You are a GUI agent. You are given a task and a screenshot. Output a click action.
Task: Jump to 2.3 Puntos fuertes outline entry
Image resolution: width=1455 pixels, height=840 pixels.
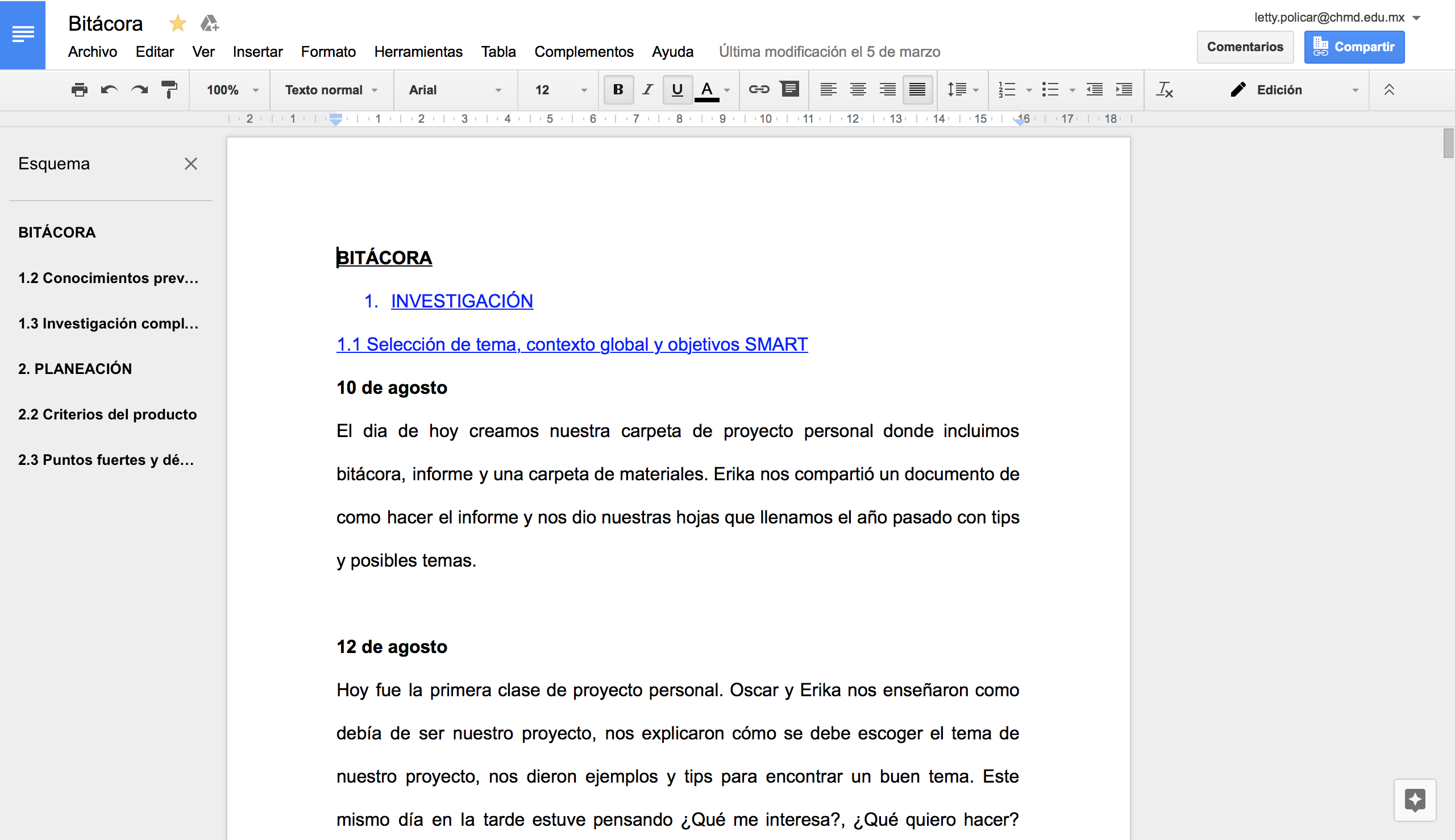click(x=106, y=460)
